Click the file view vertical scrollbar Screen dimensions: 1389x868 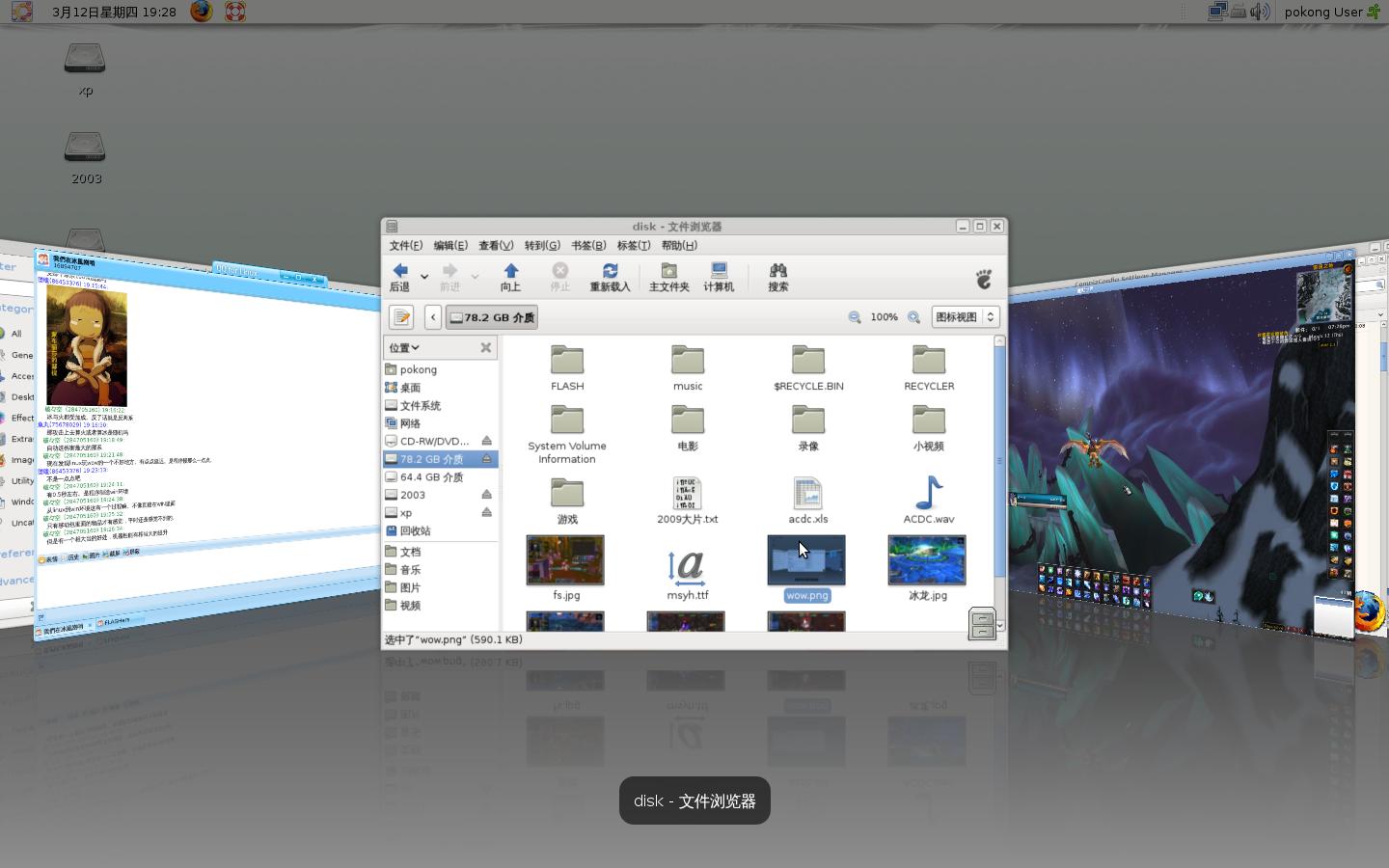coord(999,461)
